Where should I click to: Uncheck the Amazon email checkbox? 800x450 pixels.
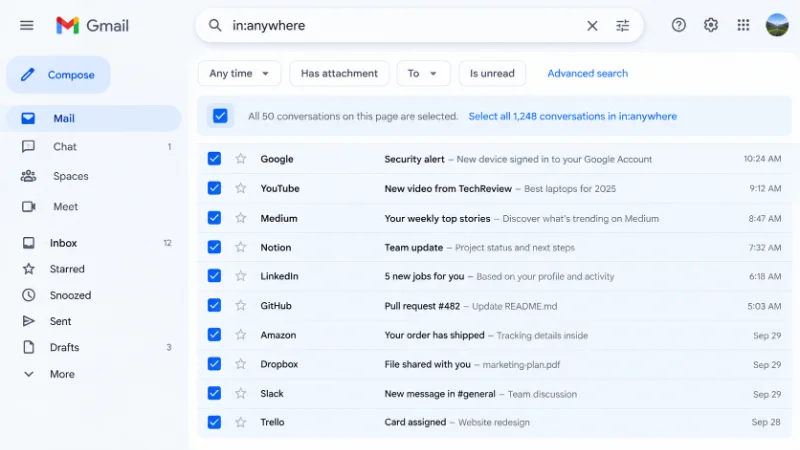[214, 335]
